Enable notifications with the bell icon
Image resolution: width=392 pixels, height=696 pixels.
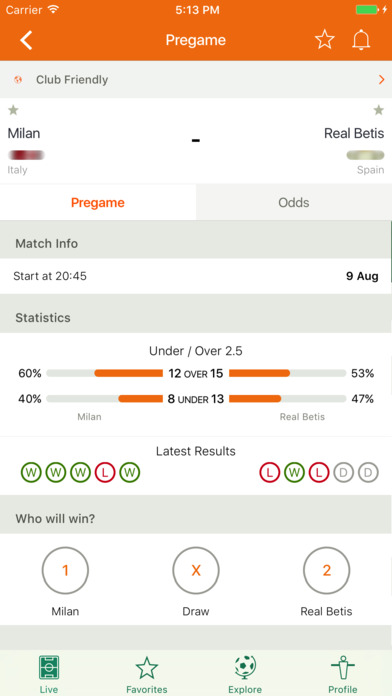pyautogui.click(x=361, y=40)
